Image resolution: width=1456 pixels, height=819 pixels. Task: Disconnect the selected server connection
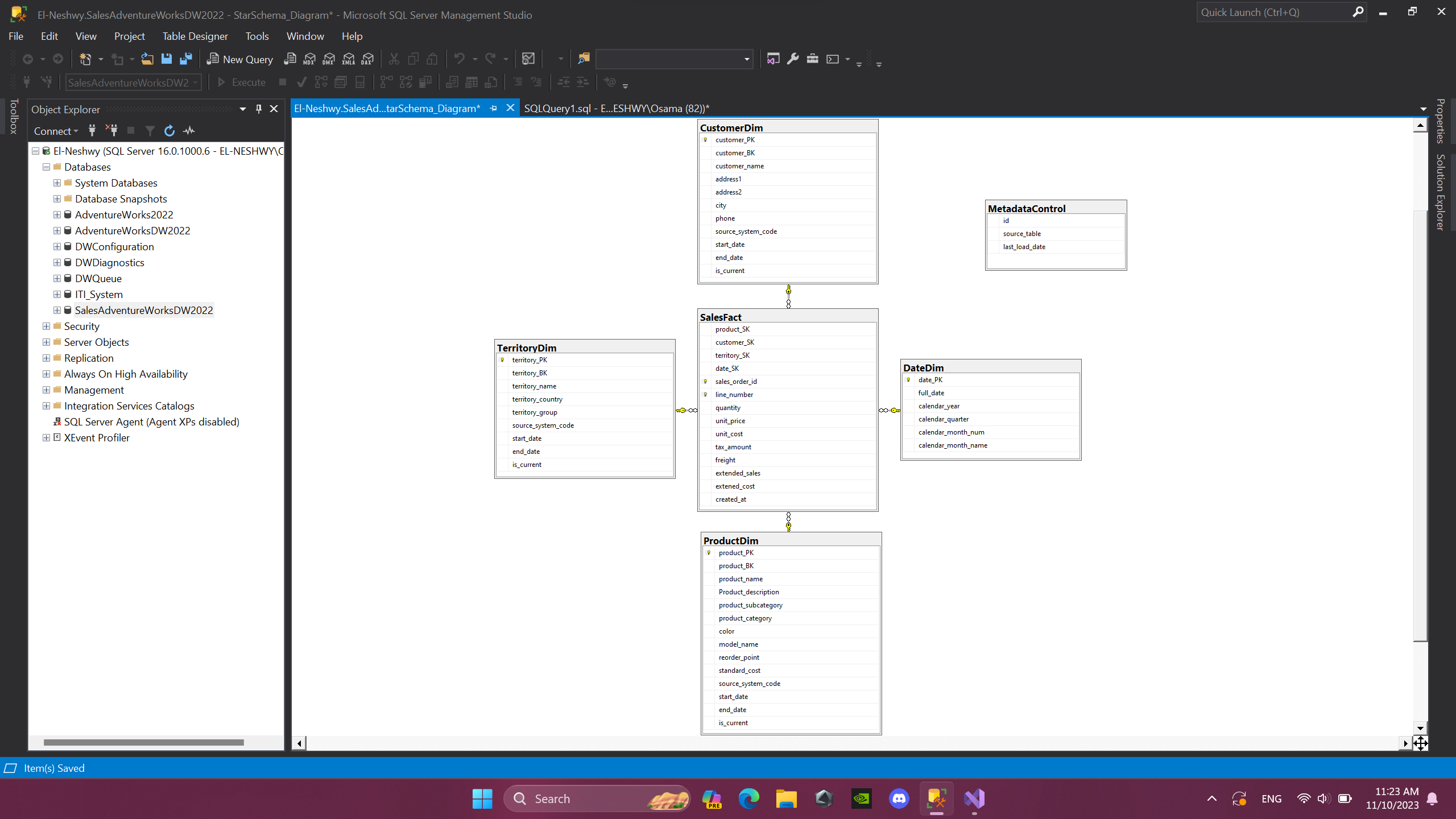[112, 131]
